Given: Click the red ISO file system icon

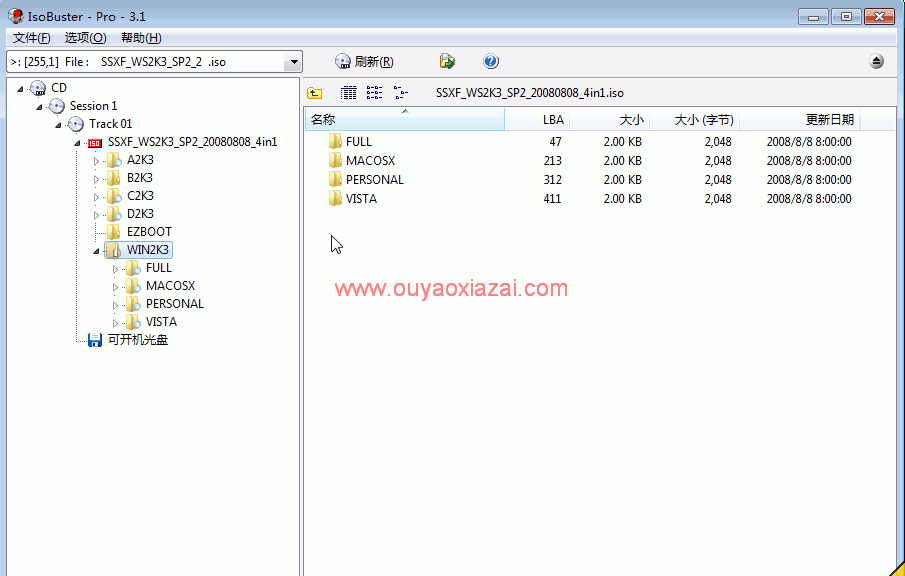Looking at the screenshot, I should (95, 143).
